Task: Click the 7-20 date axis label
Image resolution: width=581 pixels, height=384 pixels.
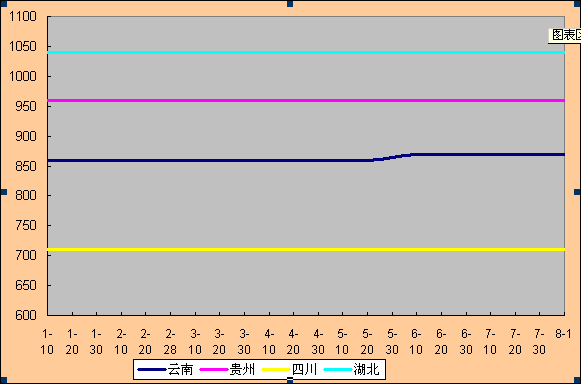Action: (x=515, y=342)
